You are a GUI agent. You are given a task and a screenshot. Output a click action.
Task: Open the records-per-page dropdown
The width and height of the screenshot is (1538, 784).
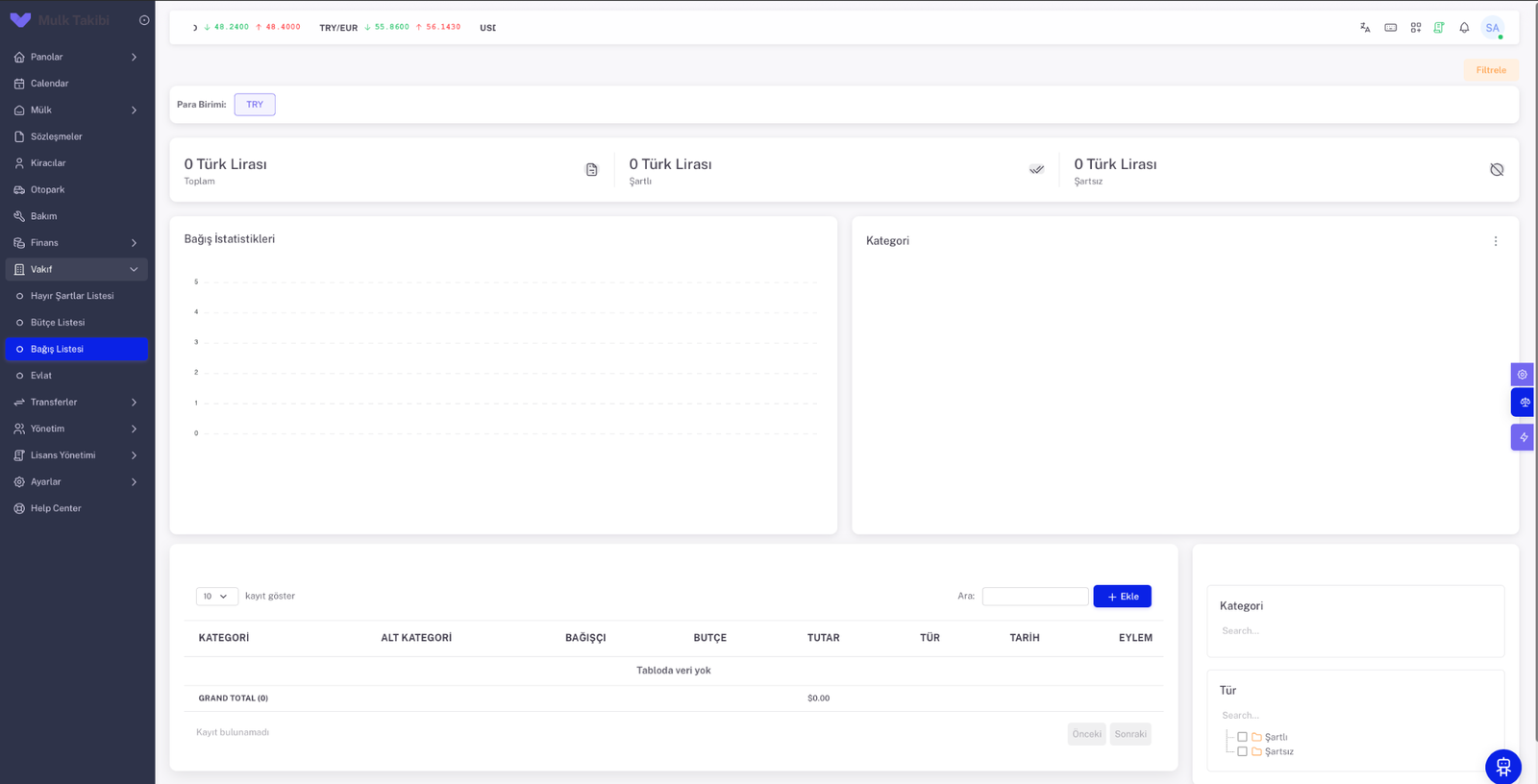217,597
